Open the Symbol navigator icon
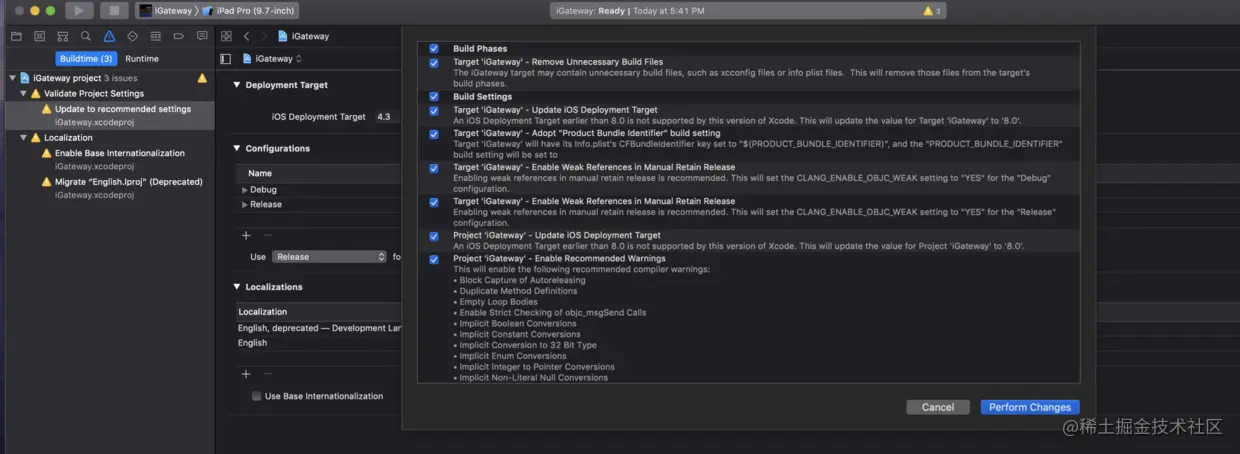 [62, 36]
